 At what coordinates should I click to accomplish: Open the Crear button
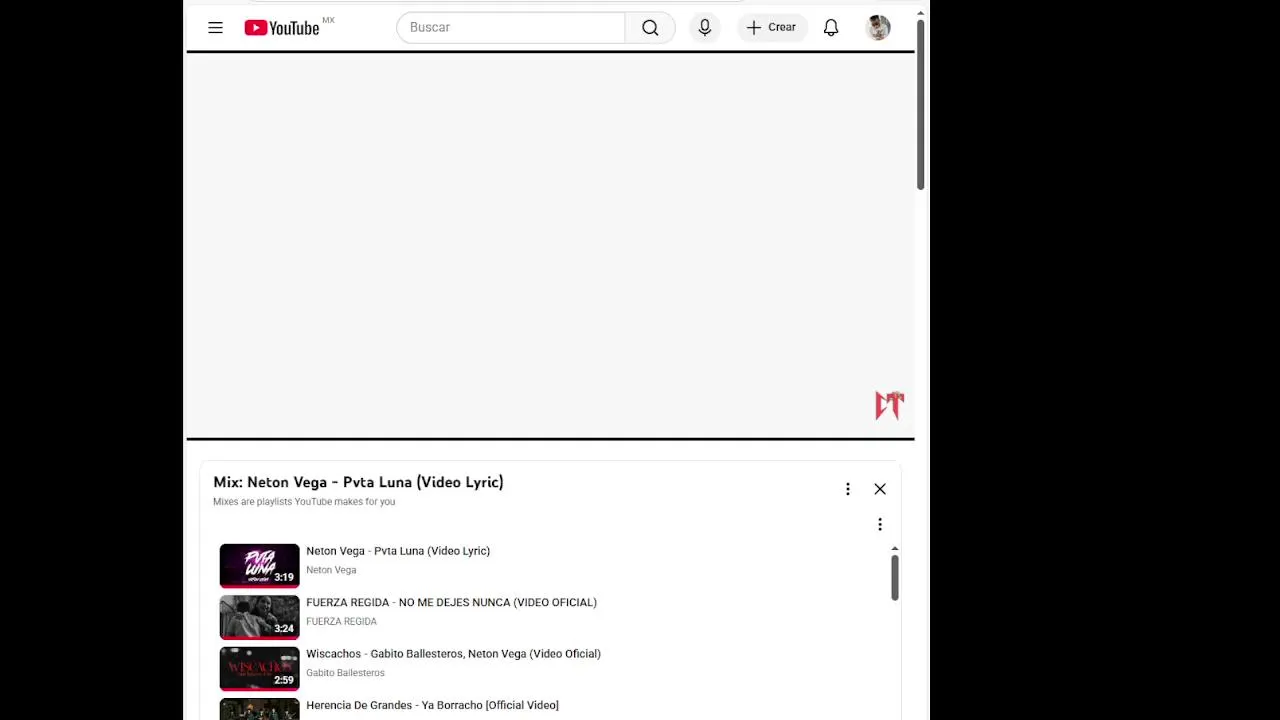point(771,28)
